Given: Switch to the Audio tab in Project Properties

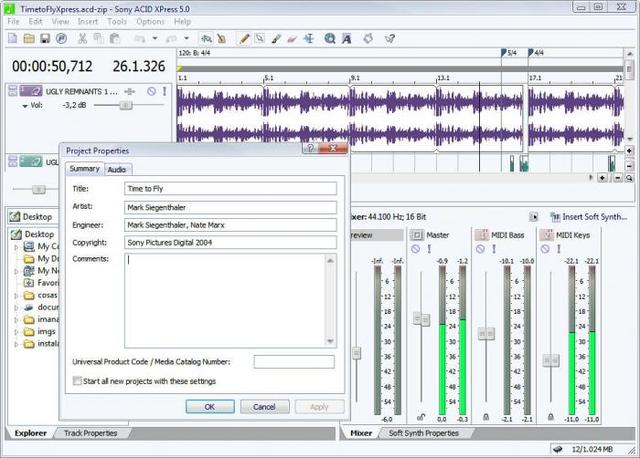Looking at the screenshot, I should (x=117, y=169).
